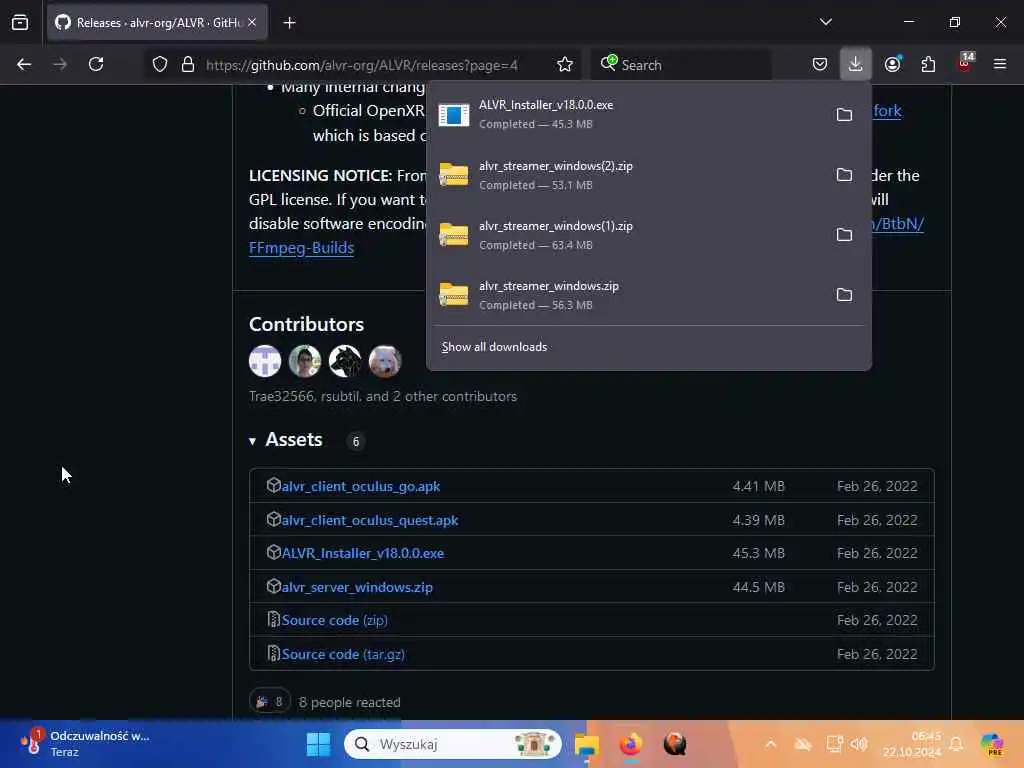Screen dimensions: 1024x768
Task: Open downloaded alvr_streamer_windows.zip entry
Action: (627, 295)
